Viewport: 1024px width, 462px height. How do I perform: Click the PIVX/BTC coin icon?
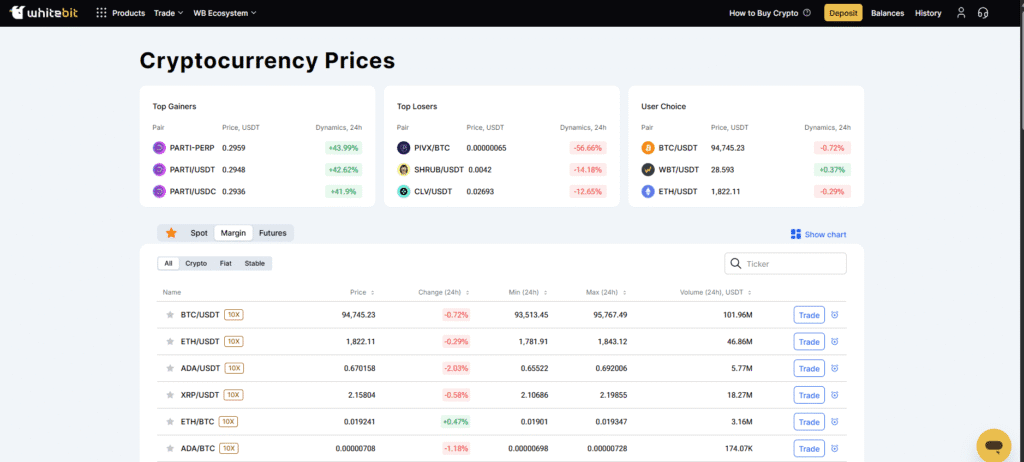(403, 148)
